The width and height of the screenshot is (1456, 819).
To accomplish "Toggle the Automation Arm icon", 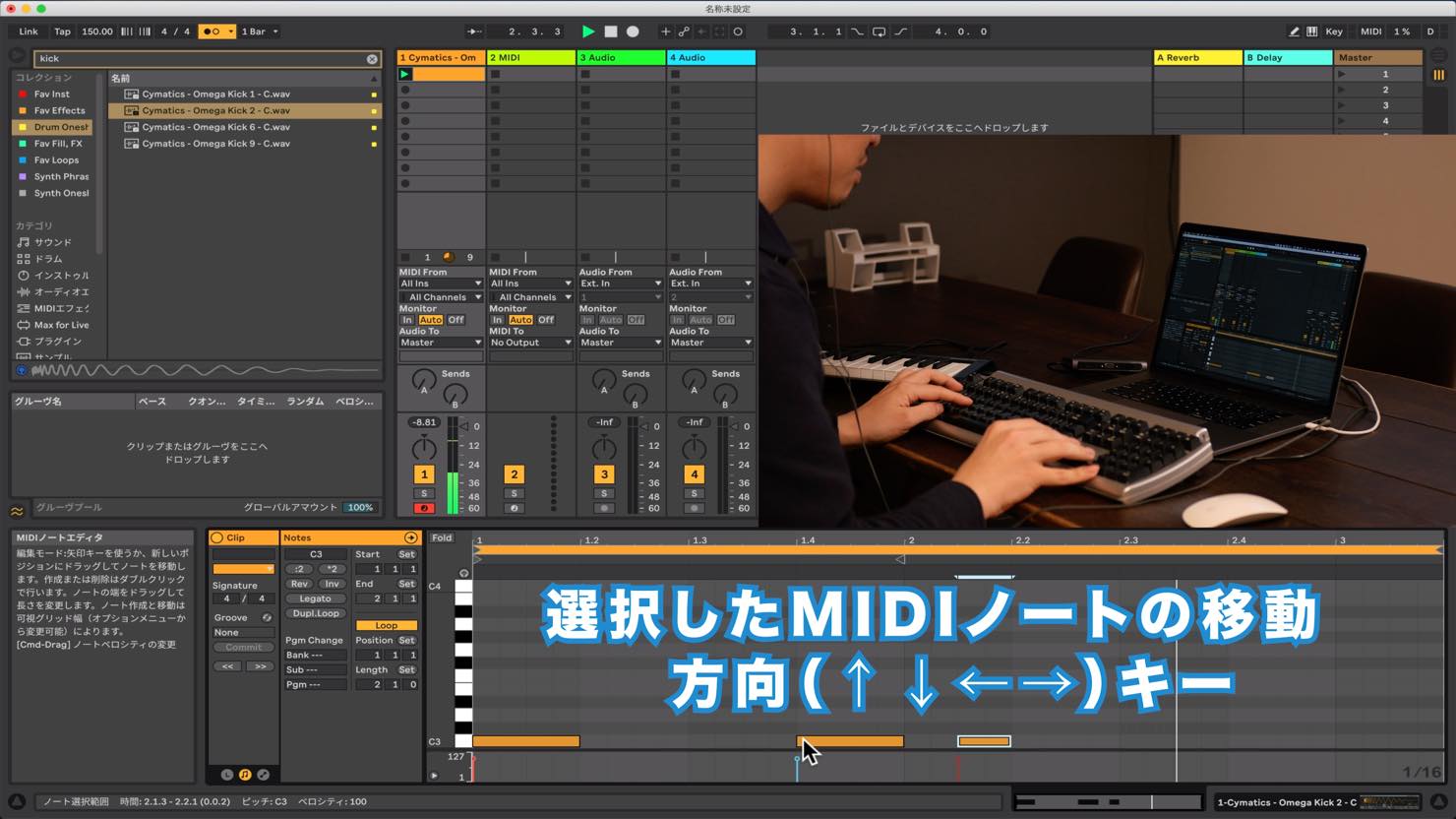I will (684, 31).
